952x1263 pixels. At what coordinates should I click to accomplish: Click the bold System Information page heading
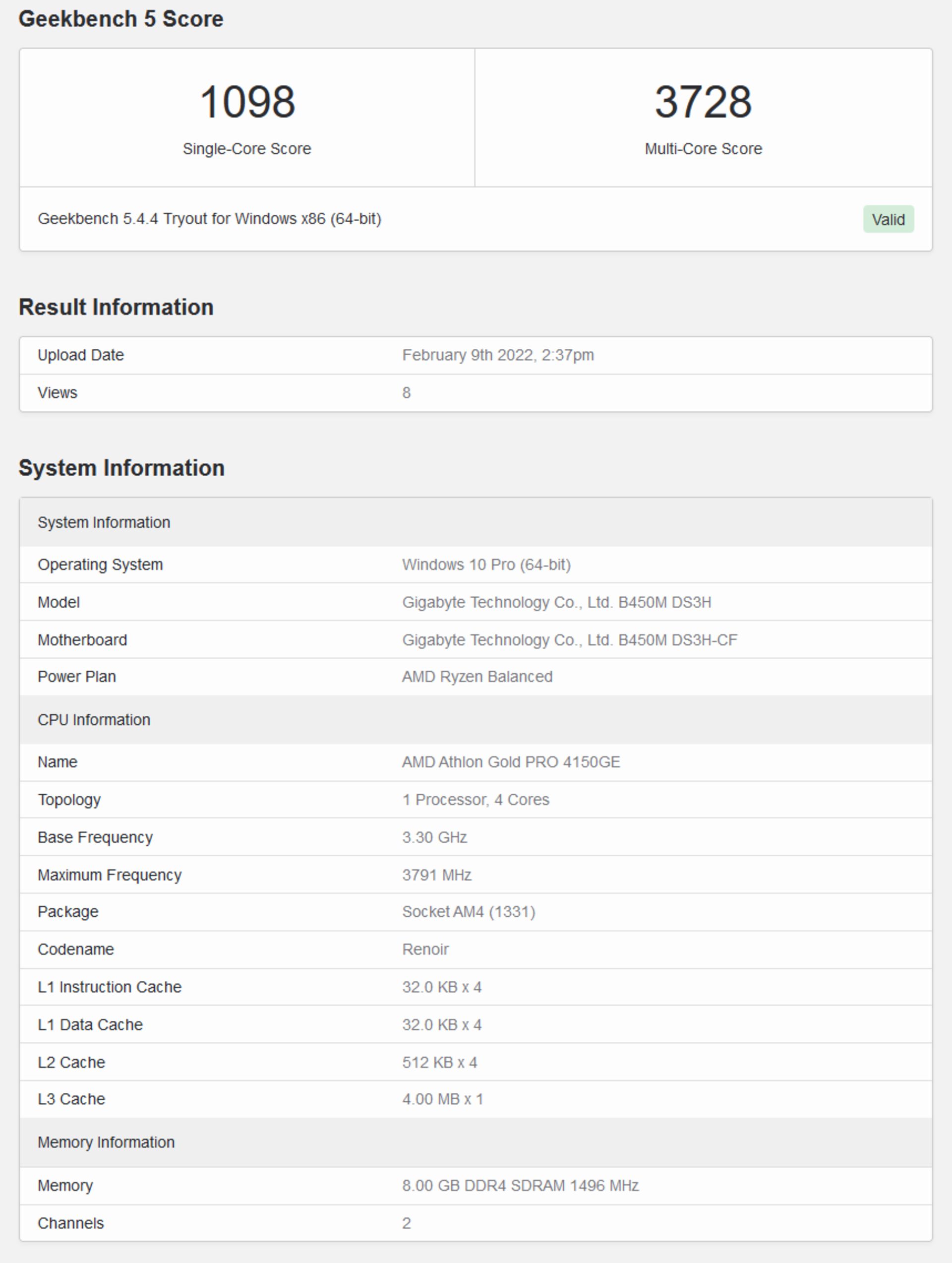click(121, 468)
